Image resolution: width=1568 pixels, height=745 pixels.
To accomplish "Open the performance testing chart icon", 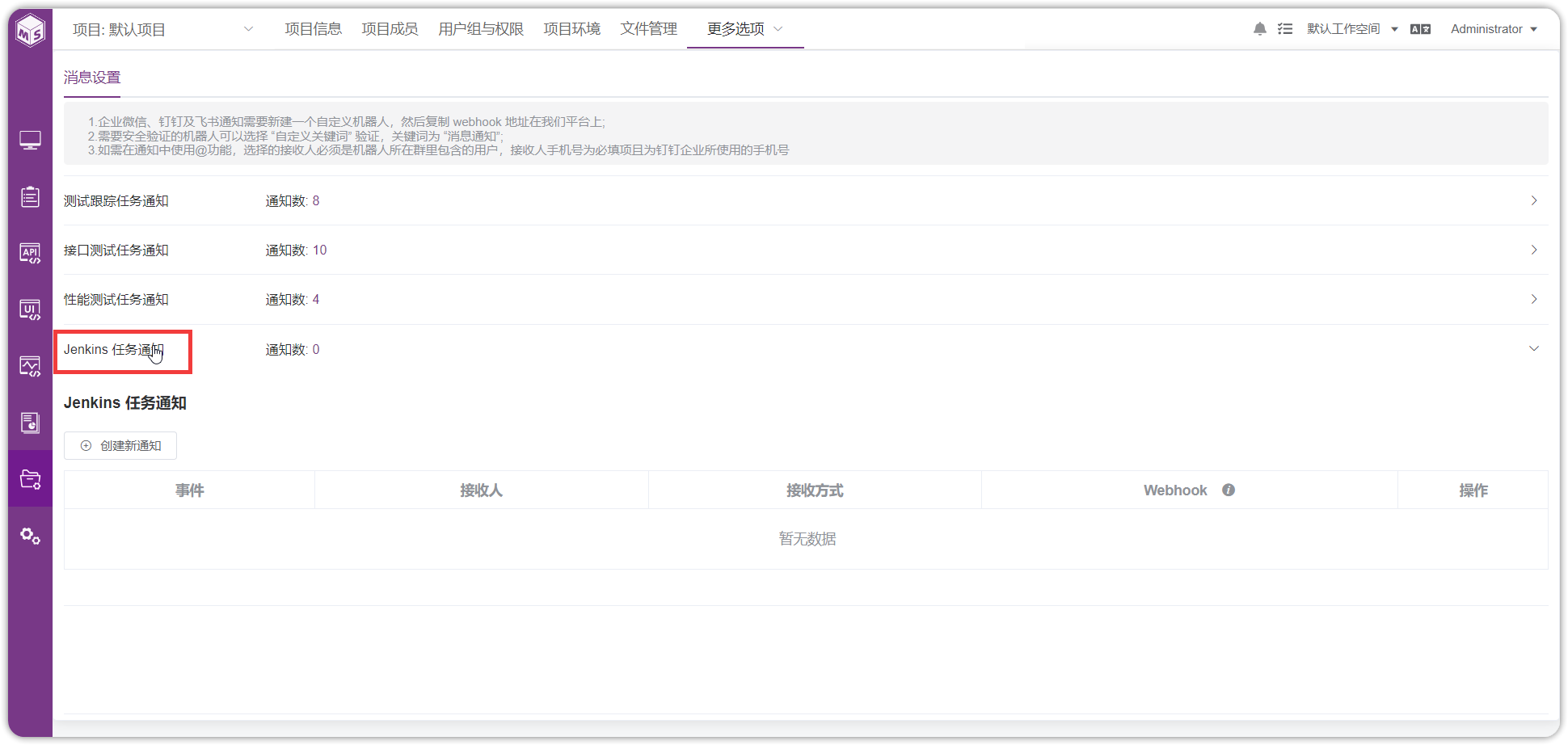I will point(31,367).
